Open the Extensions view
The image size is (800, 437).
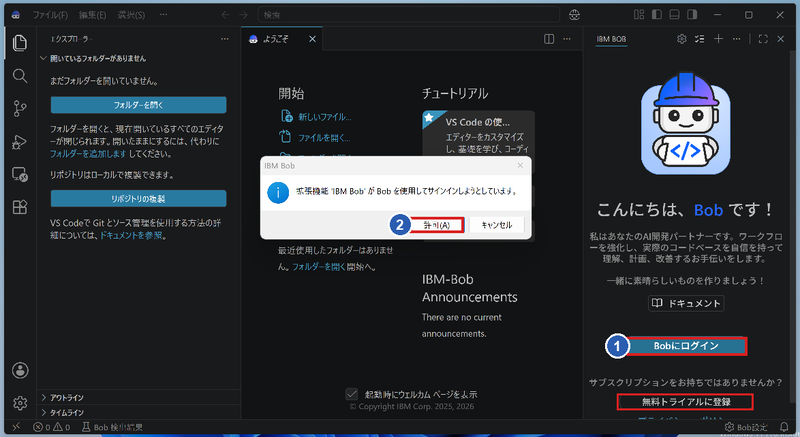pos(20,207)
